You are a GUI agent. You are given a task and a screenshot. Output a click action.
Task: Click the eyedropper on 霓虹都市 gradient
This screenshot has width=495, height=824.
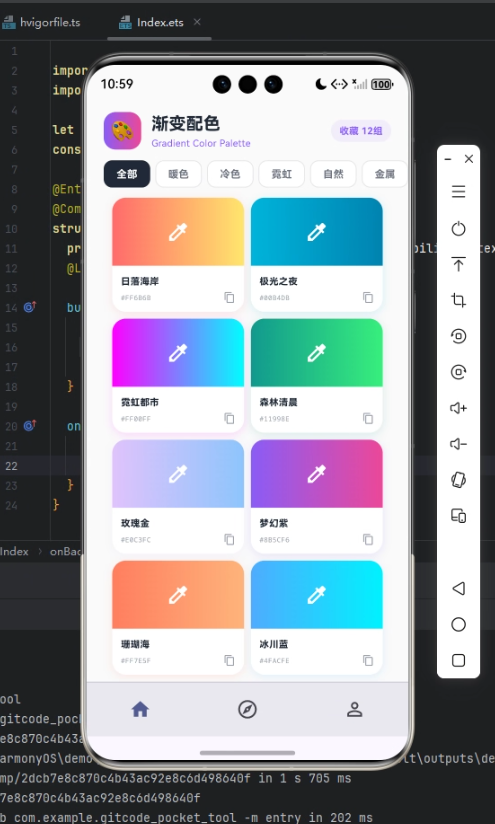178,353
